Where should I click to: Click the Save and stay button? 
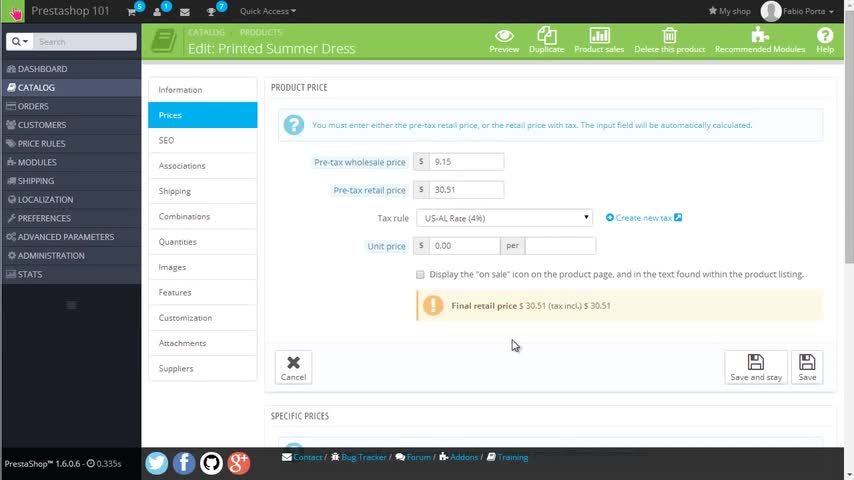(x=756, y=367)
